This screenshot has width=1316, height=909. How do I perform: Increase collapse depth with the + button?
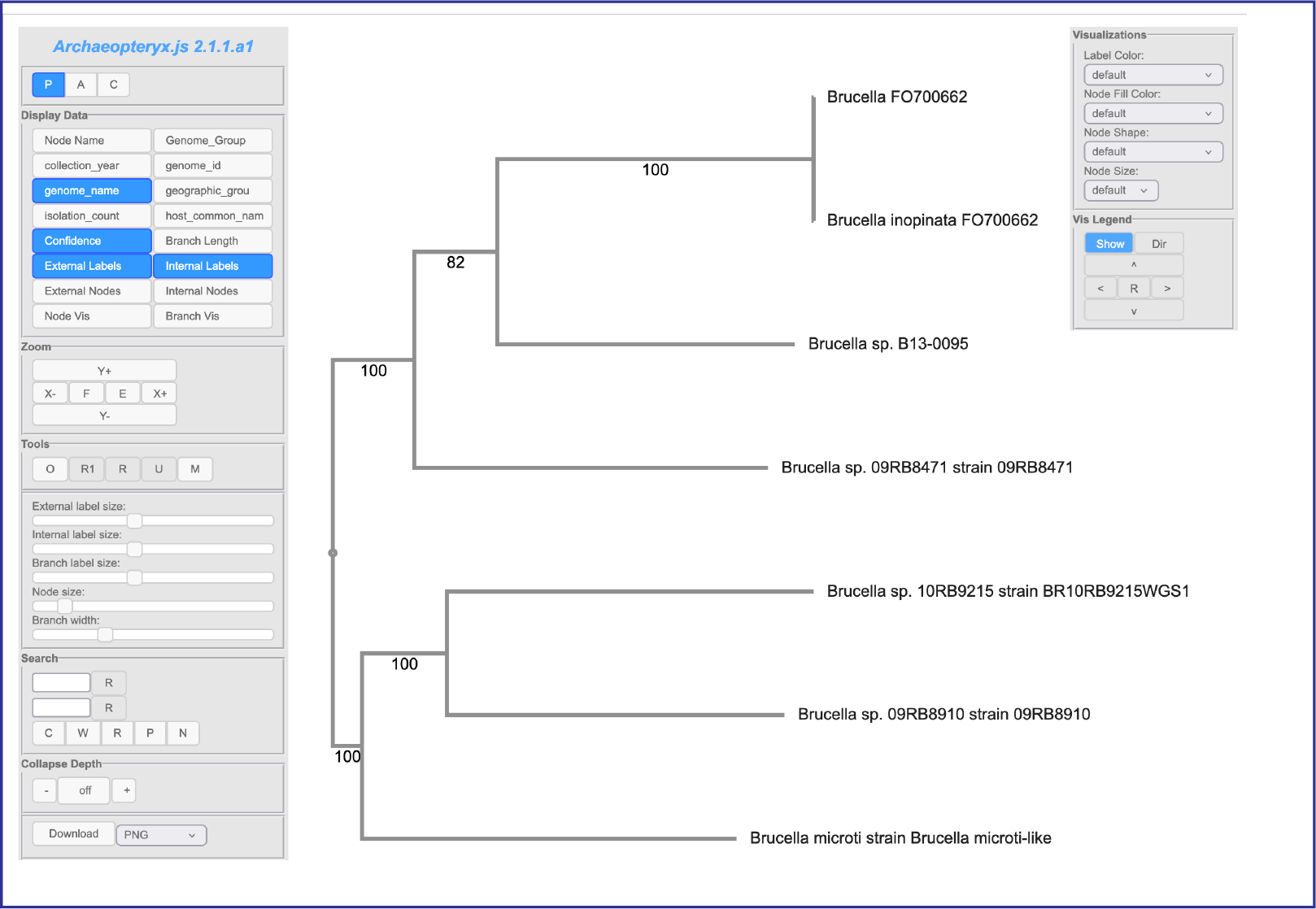click(x=126, y=790)
